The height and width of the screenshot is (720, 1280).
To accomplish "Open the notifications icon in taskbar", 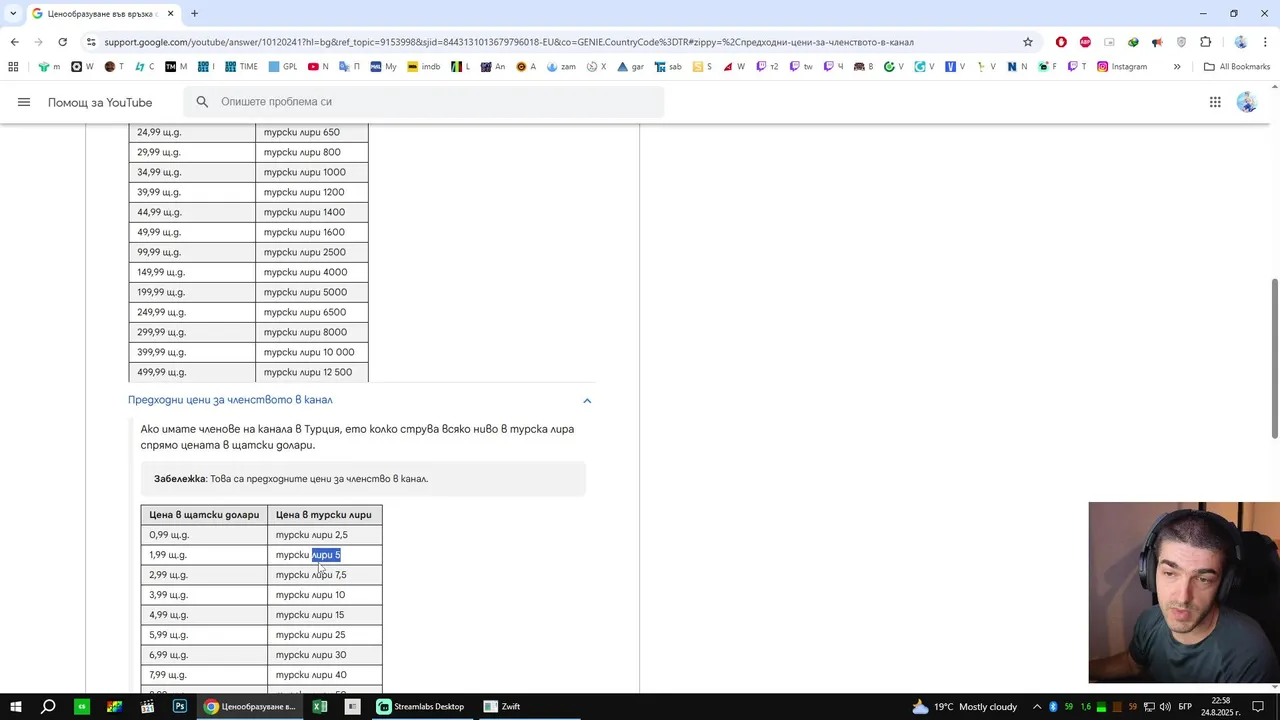I will (x=1259, y=707).
